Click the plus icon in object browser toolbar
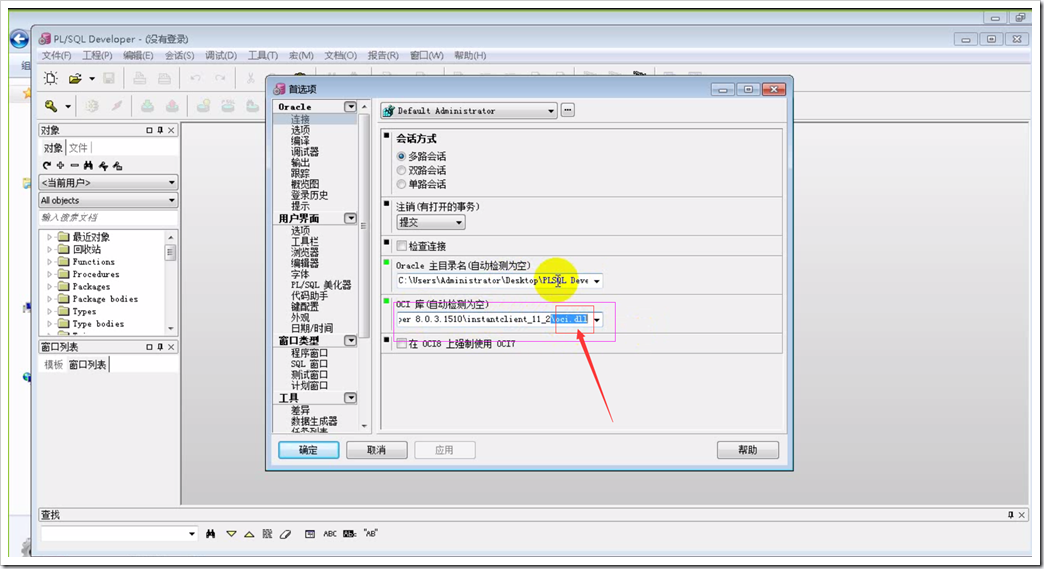Image resolution: width=1044 pixels, height=569 pixels. 61,165
